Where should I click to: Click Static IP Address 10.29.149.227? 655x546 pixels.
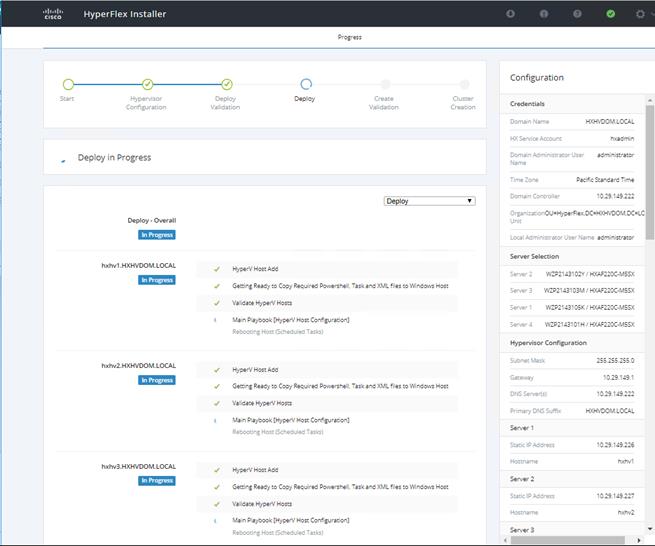[615, 496]
